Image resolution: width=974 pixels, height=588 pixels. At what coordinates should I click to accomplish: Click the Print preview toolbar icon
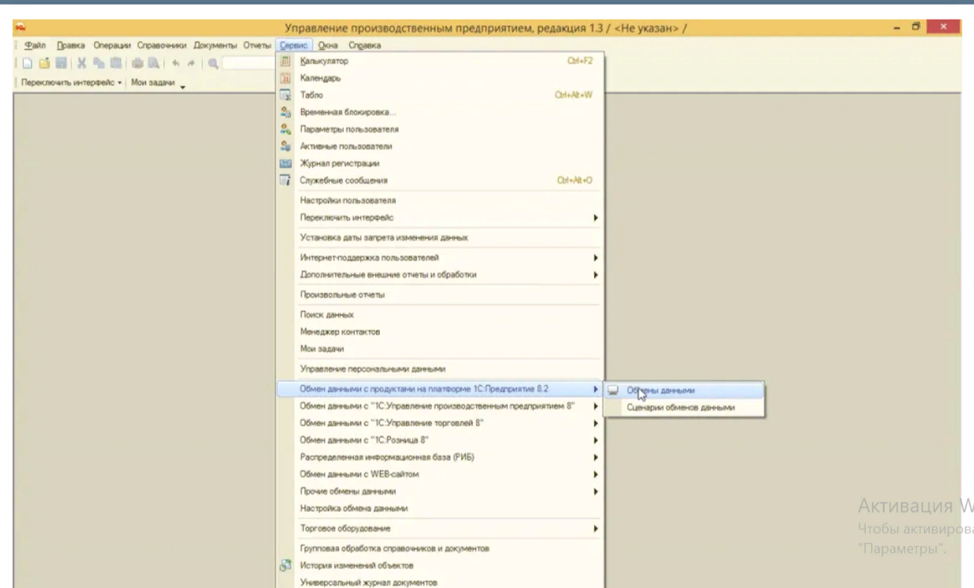tap(153, 63)
